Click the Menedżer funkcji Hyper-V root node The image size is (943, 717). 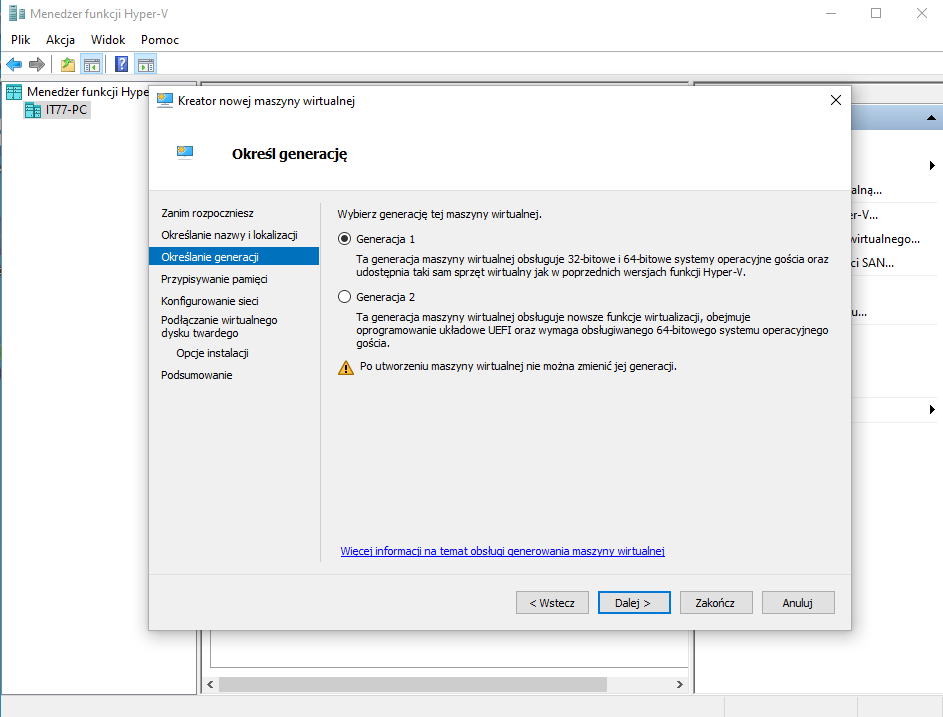pos(86,92)
